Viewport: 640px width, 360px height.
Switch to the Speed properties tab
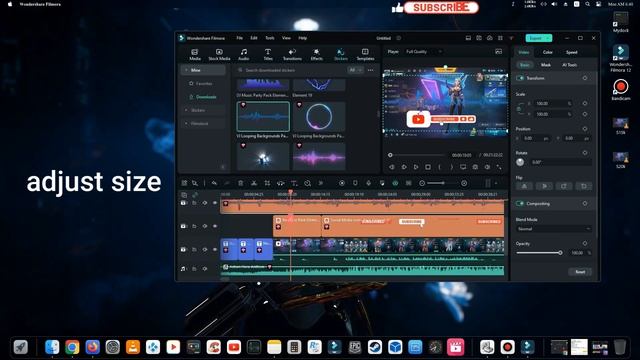[x=571, y=52]
